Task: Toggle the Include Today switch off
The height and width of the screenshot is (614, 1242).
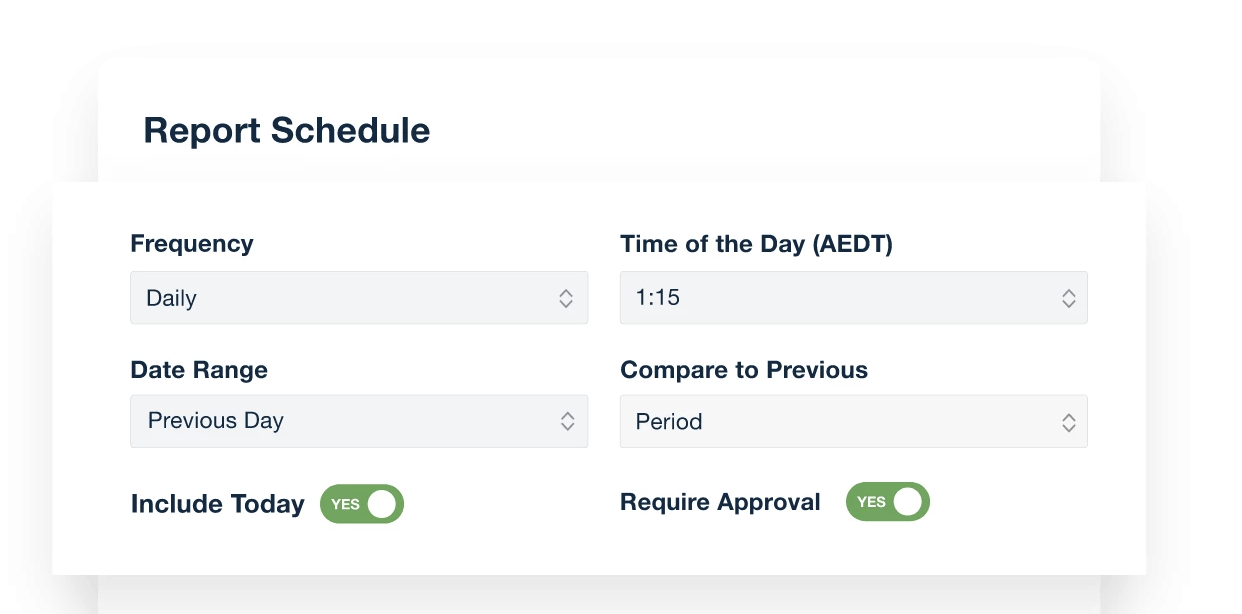Action: click(362, 504)
